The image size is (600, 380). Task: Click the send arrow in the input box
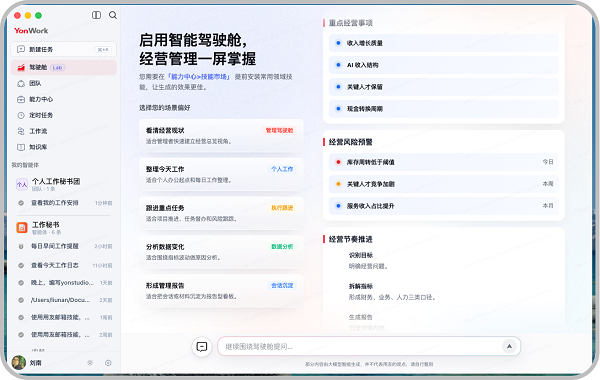click(509, 346)
